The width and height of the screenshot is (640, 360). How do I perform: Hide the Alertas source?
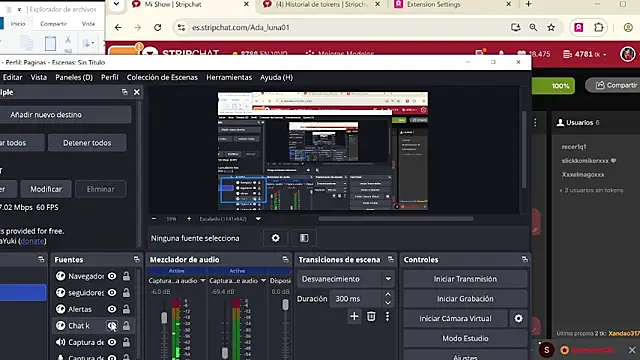[x=112, y=309]
